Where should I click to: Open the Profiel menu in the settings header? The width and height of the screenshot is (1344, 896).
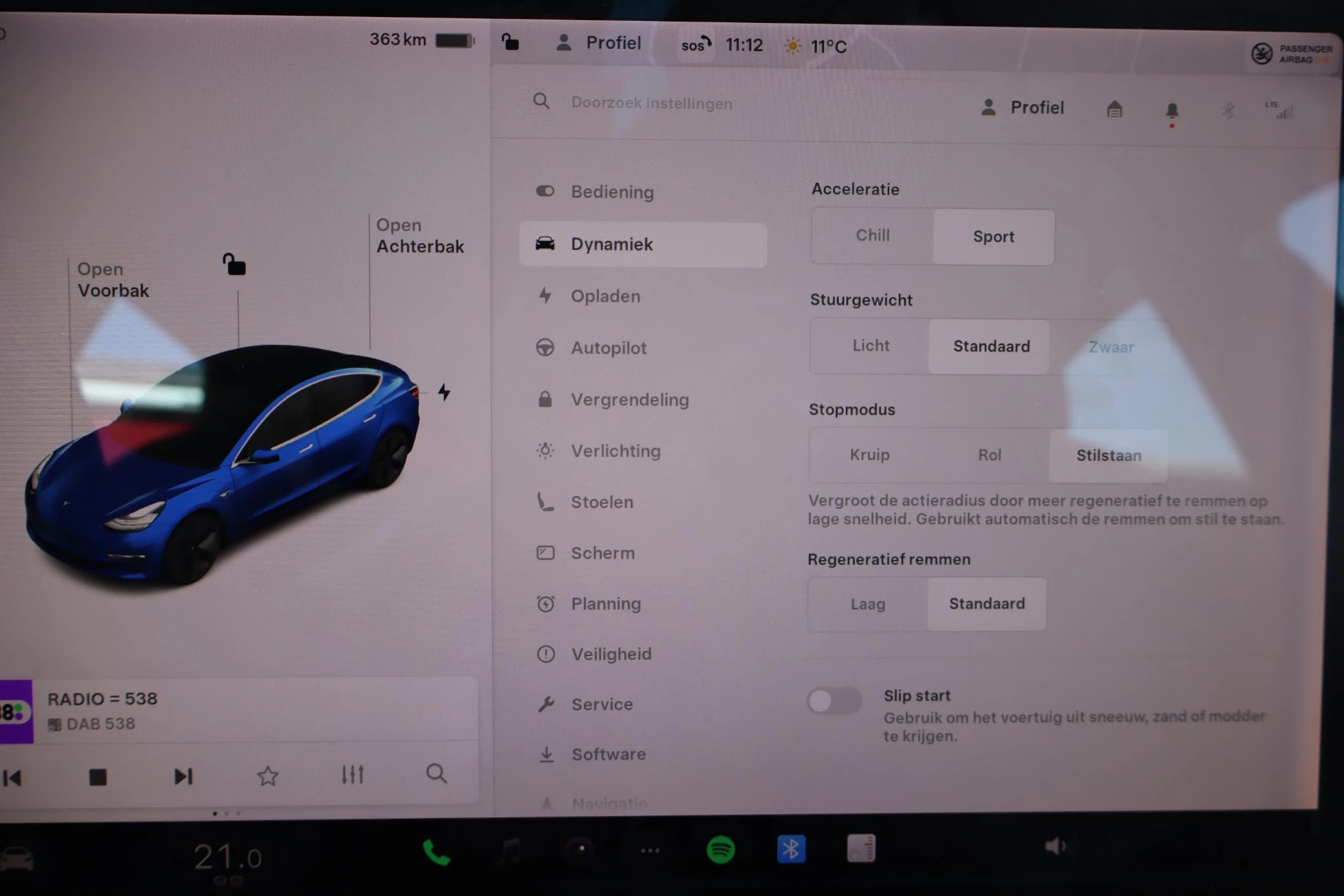click(1022, 107)
